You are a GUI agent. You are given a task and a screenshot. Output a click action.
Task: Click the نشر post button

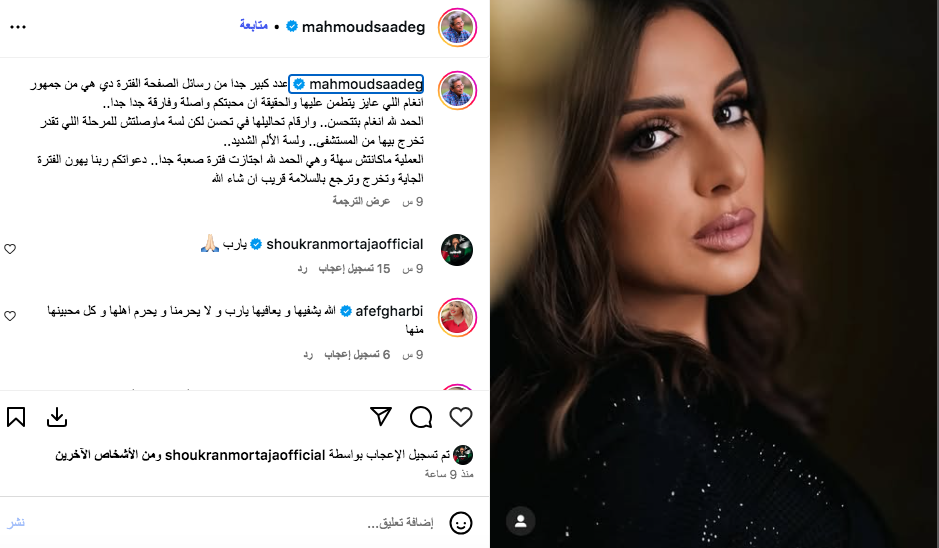pos(16,522)
